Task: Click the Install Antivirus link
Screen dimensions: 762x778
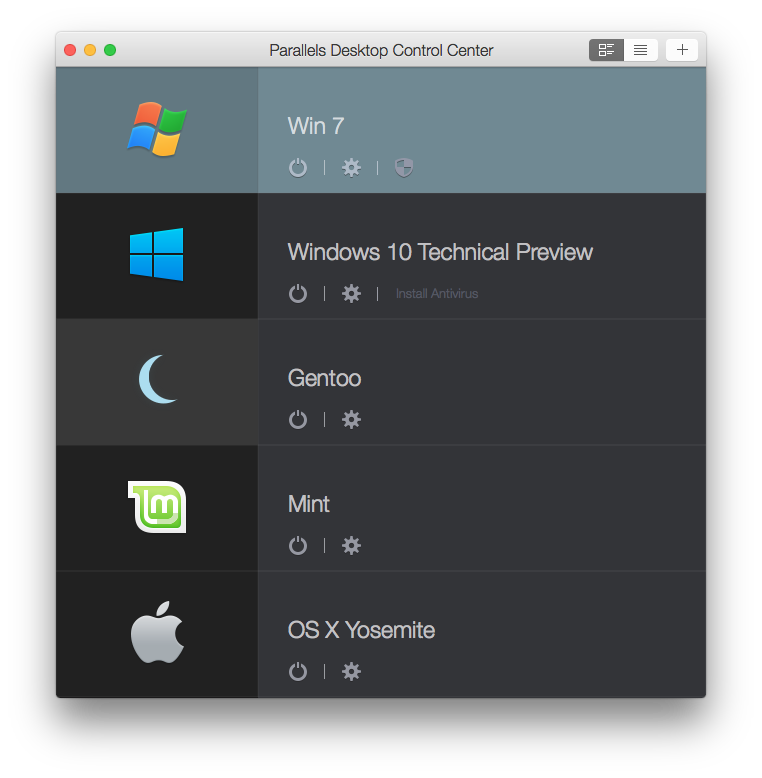Action: (x=437, y=294)
